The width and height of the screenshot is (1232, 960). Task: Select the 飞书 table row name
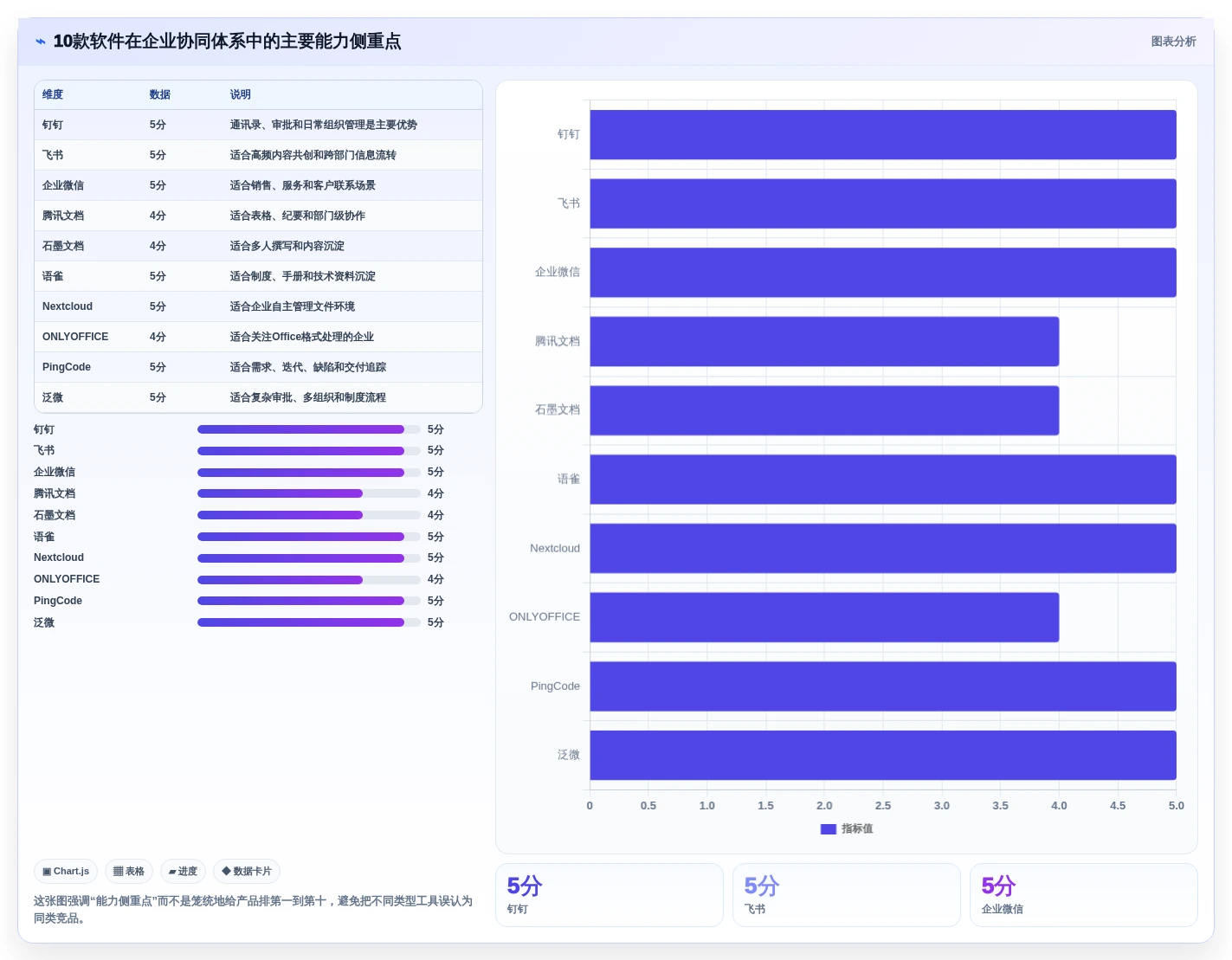coord(53,155)
